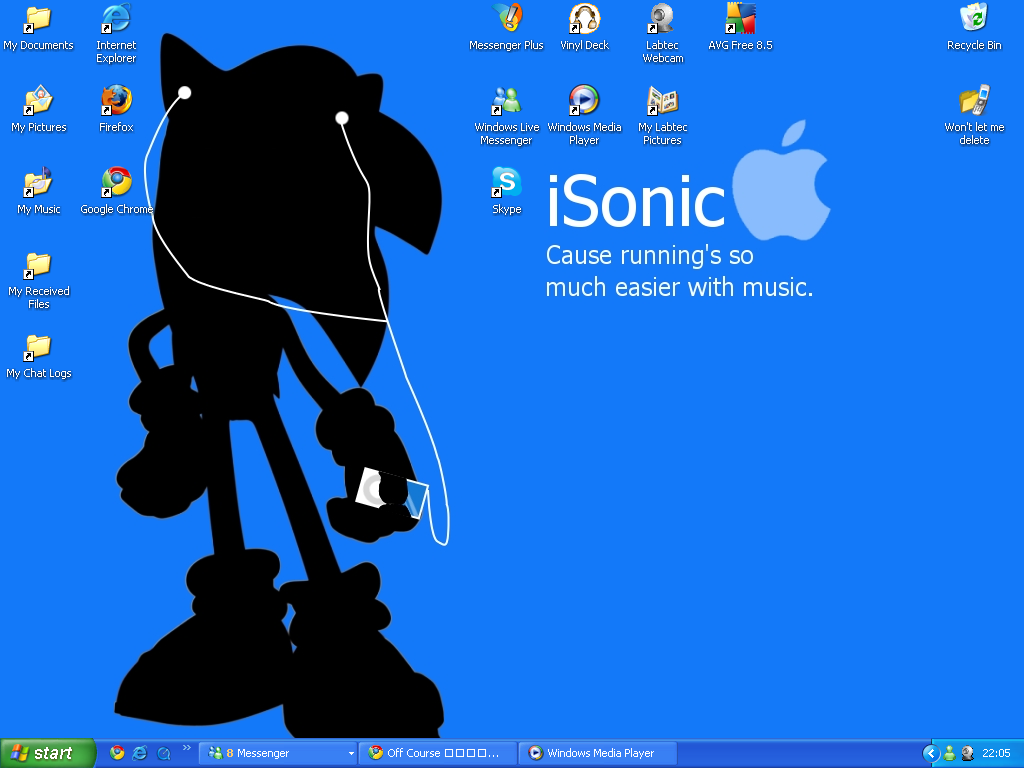Click the Messenger Plus desktop shortcut
The image size is (1024, 768).
pos(506,28)
